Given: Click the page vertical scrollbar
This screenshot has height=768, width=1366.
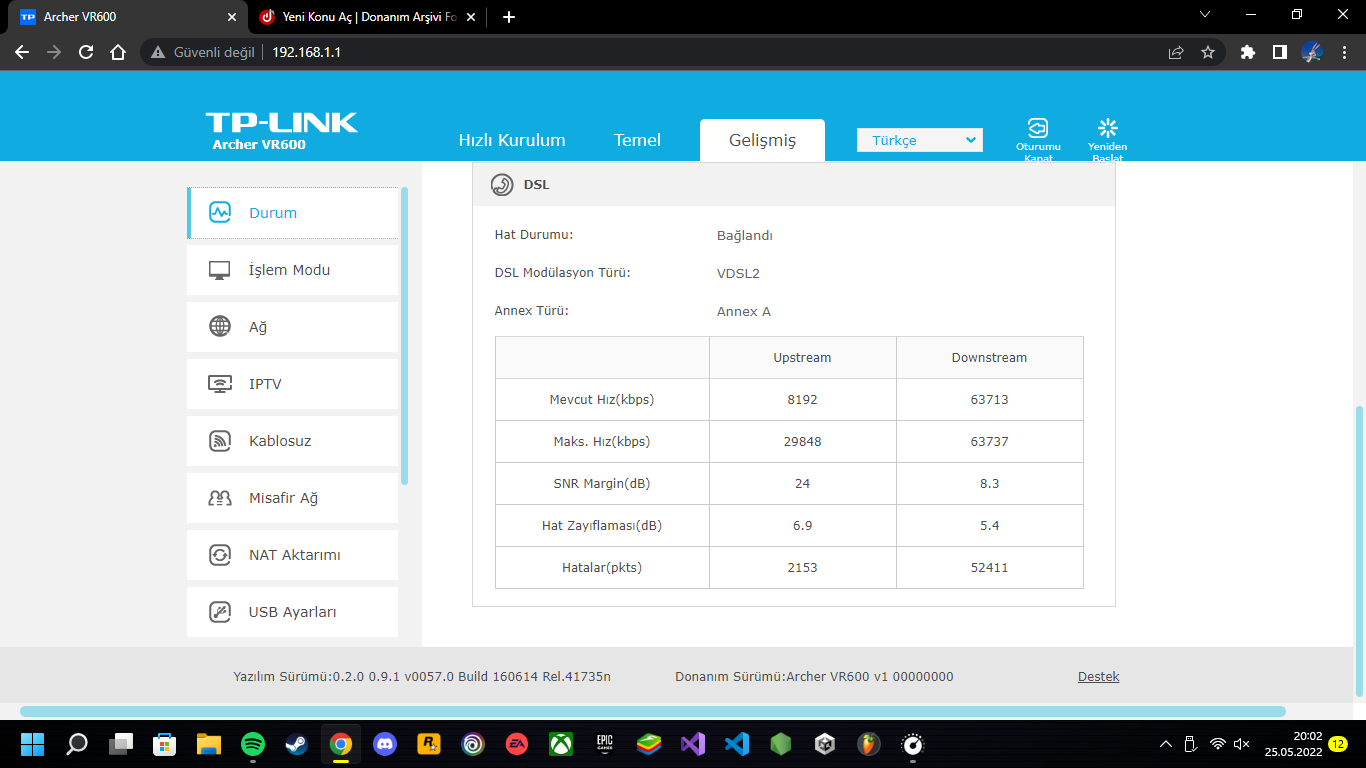Looking at the screenshot, I should click(1359, 550).
